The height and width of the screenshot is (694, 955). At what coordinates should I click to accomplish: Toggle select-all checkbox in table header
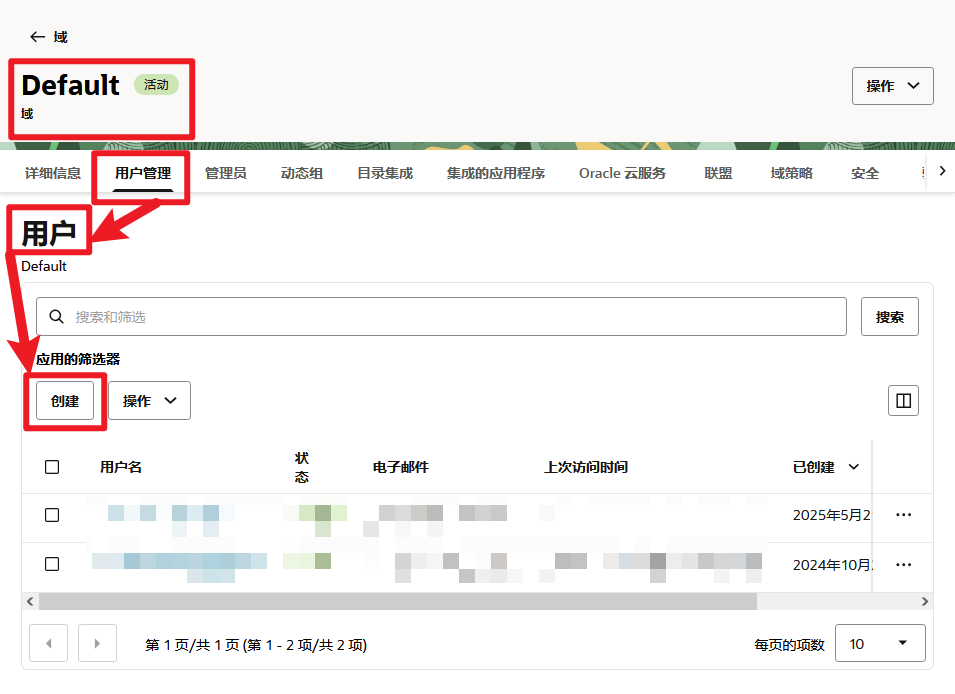tap(52, 467)
